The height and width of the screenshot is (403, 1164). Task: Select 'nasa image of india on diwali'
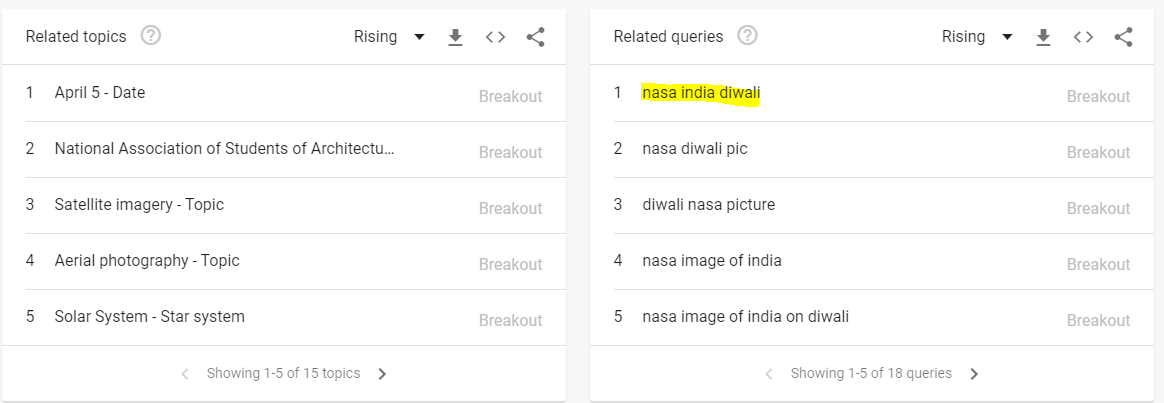coord(872,318)
